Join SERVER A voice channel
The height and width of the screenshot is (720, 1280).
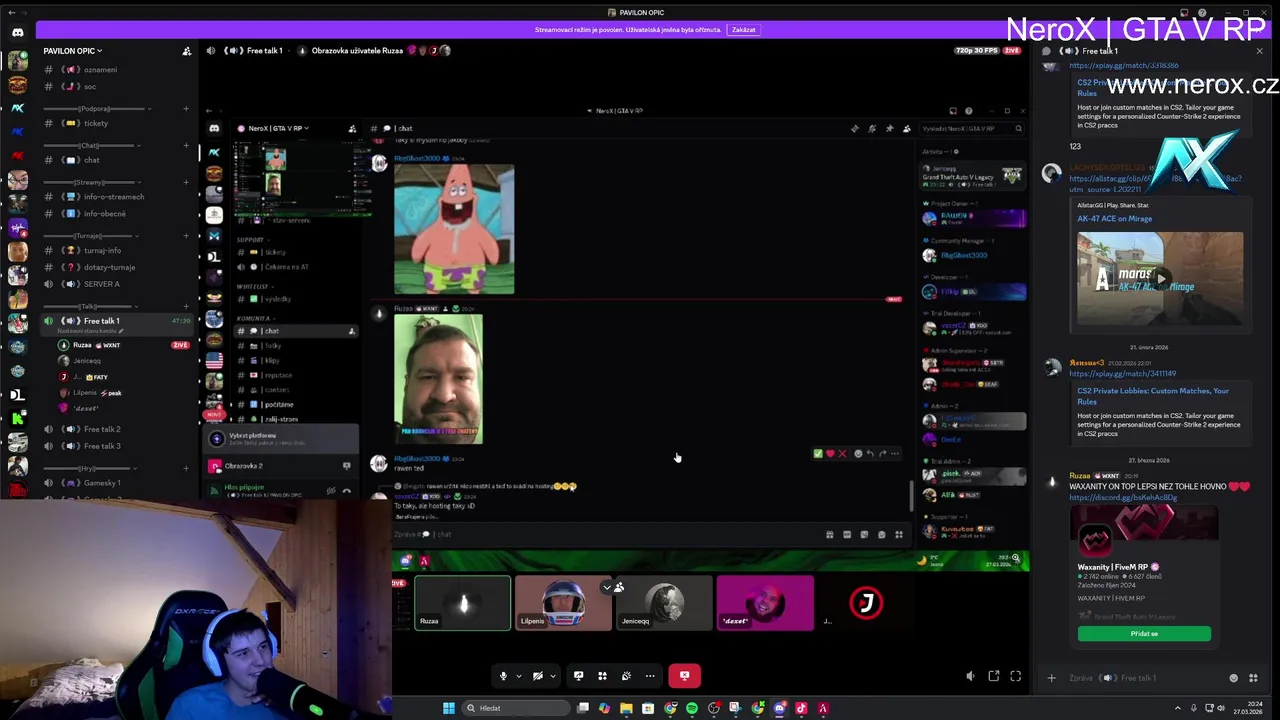[x=117, y=284]
